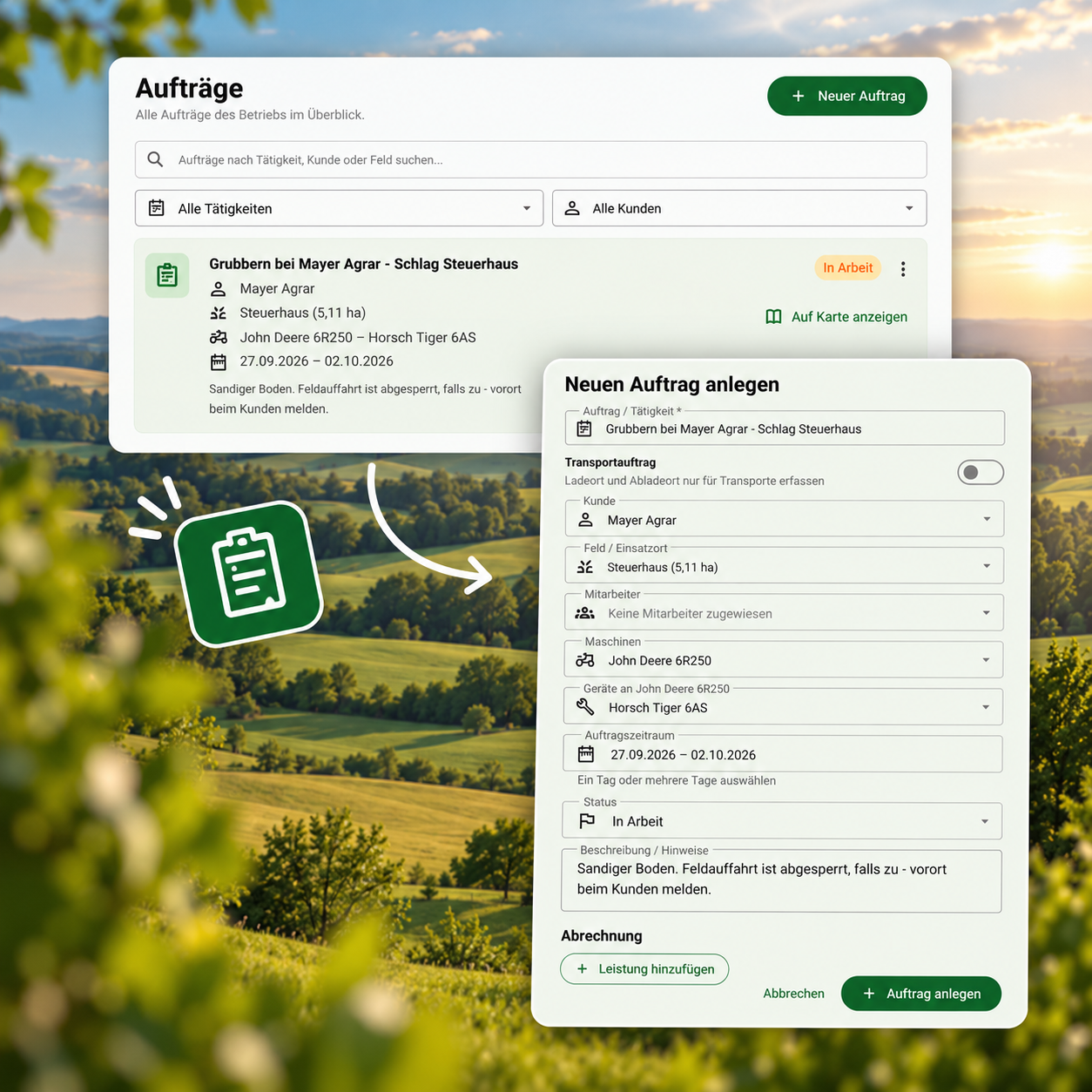1092x1092 pixels.
Task: Click the search magnifier icon in Aufträge
Action: coord(155,159)
